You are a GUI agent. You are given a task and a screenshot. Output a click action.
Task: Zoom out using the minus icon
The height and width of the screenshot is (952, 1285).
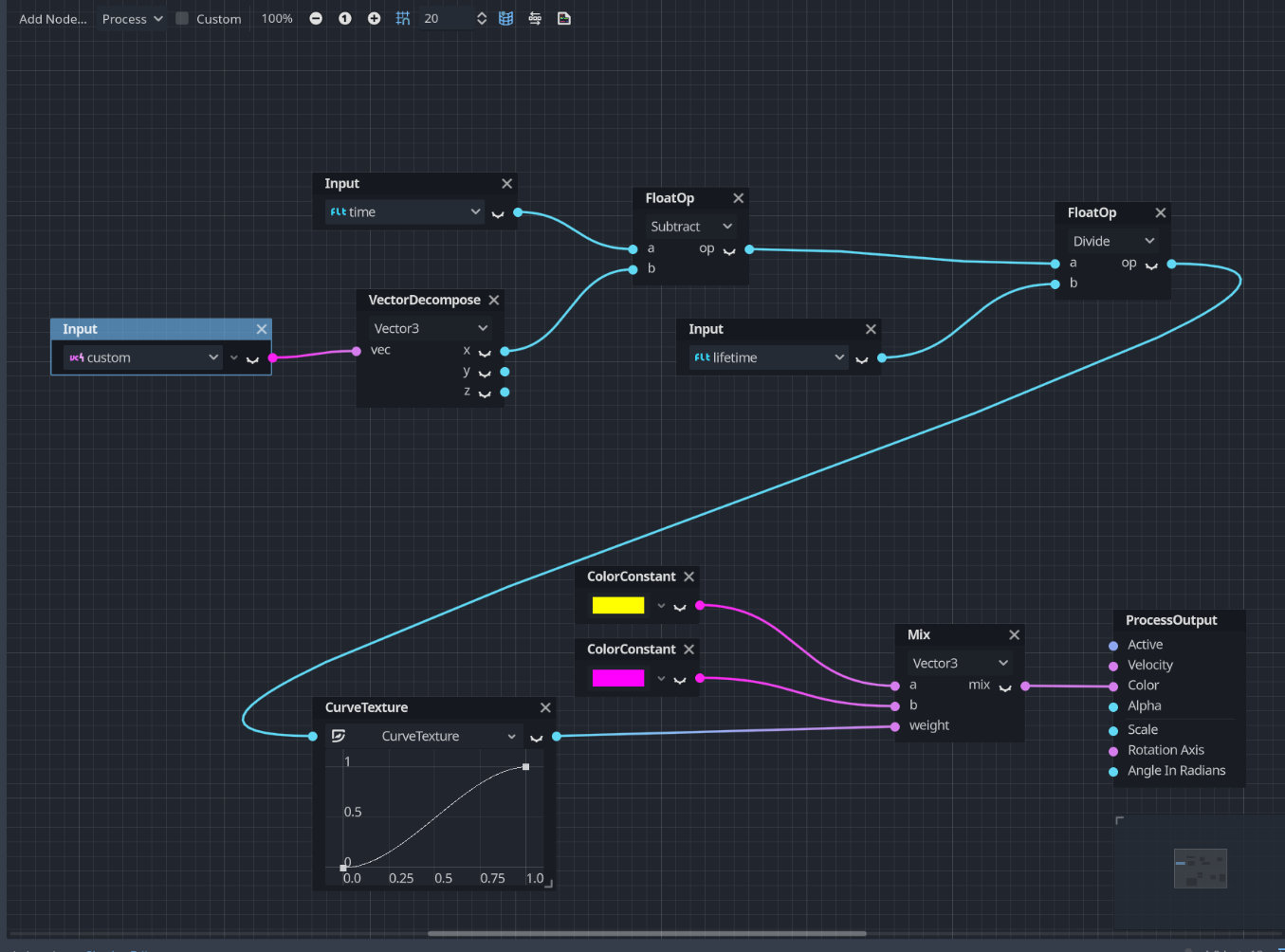pyautogui.click(x=315, y=18)
